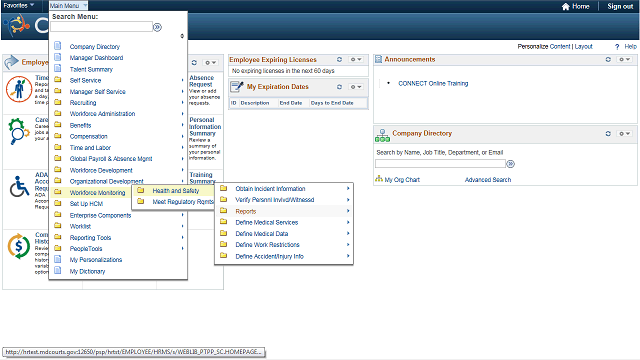Open the Reports submenu folder
Image resolution: width=640 pixels, height=360 pixels.
click(x=284, y=211)
